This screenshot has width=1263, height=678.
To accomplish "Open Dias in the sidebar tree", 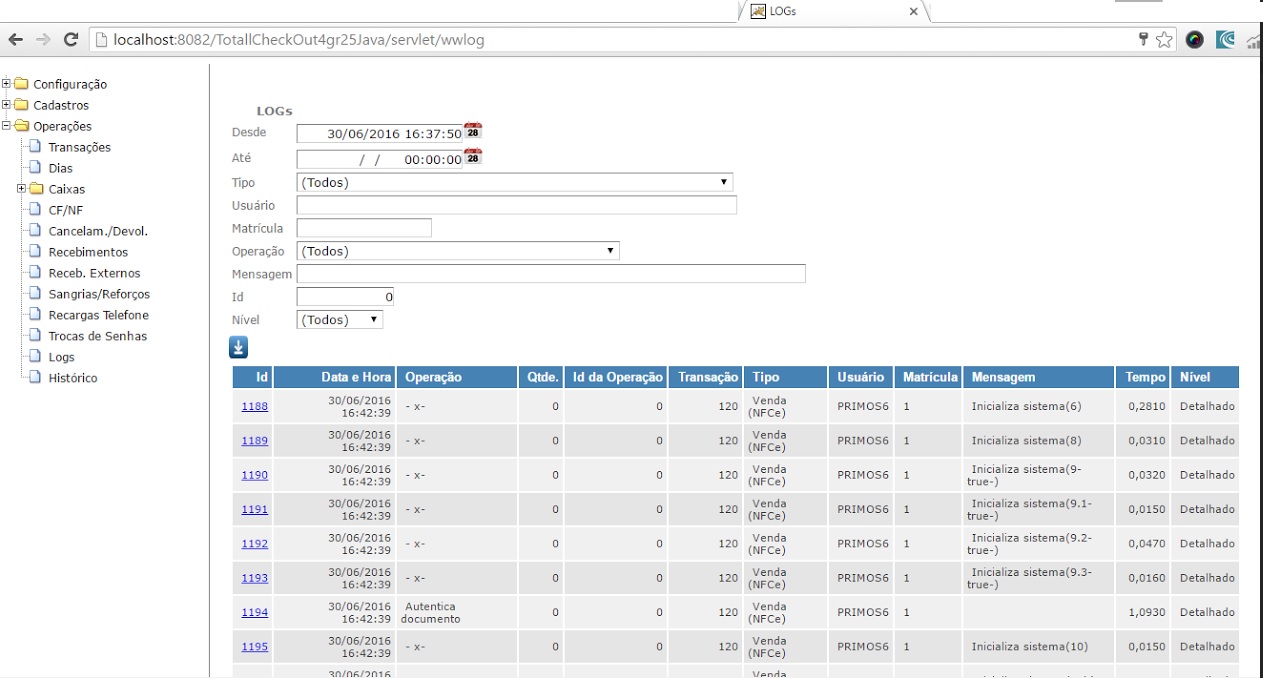I will pyautogui.click(x=60, y=168).
